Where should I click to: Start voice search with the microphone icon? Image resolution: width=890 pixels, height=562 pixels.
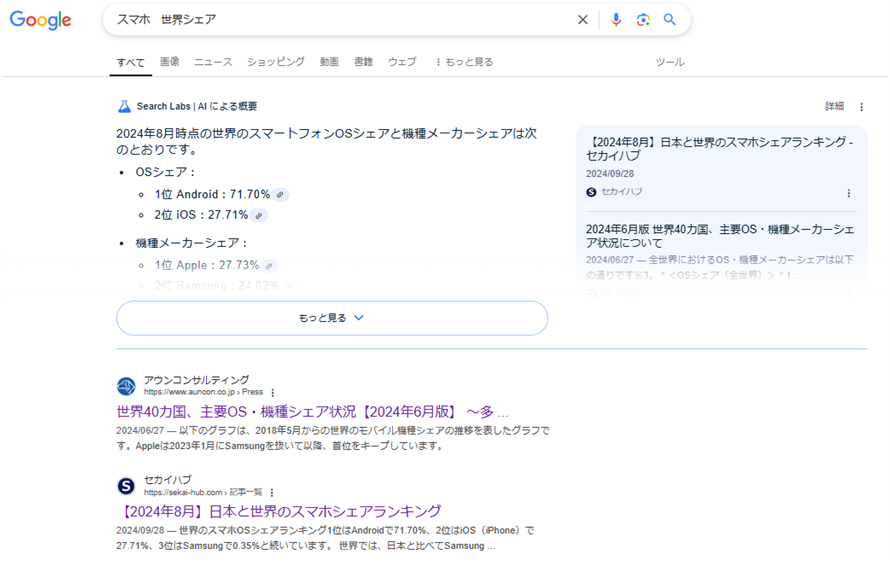coord(616,20)
